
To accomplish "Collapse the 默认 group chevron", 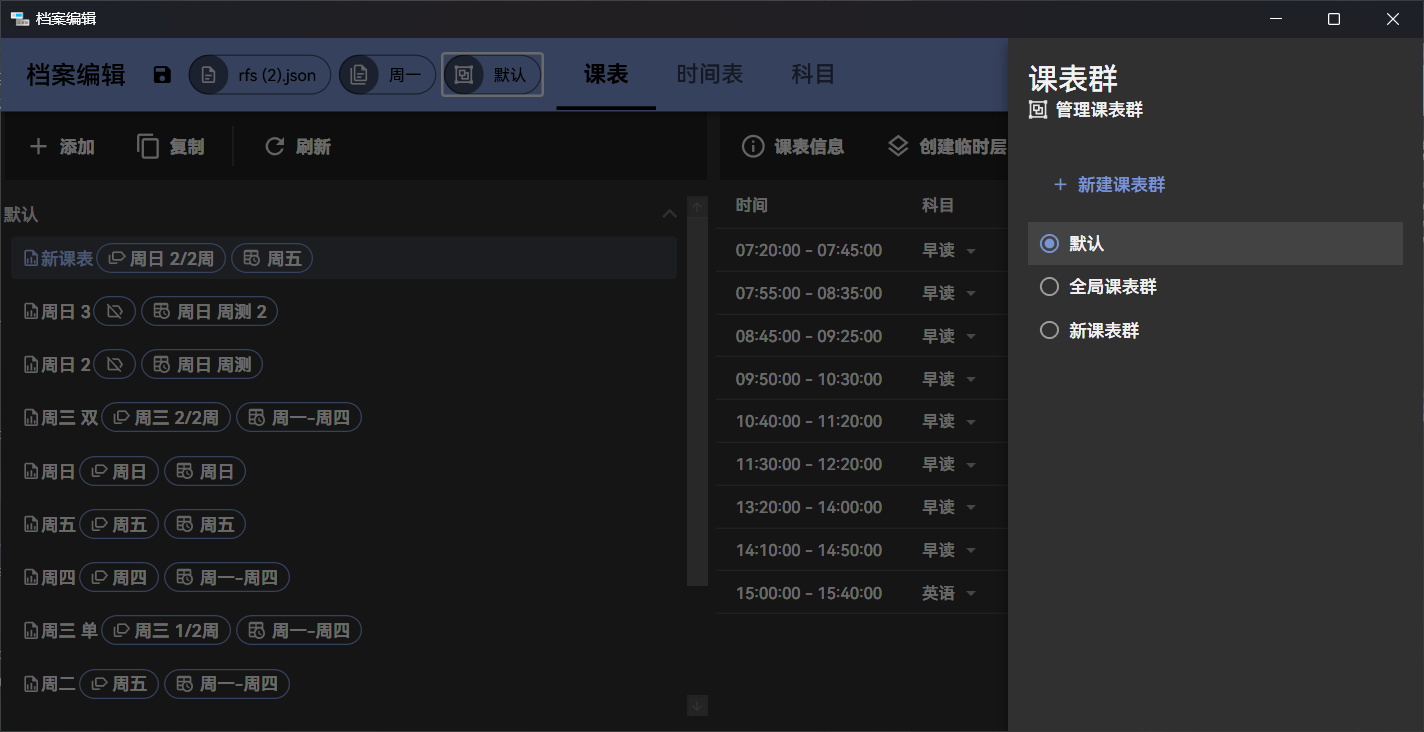I will pos(670,214).
